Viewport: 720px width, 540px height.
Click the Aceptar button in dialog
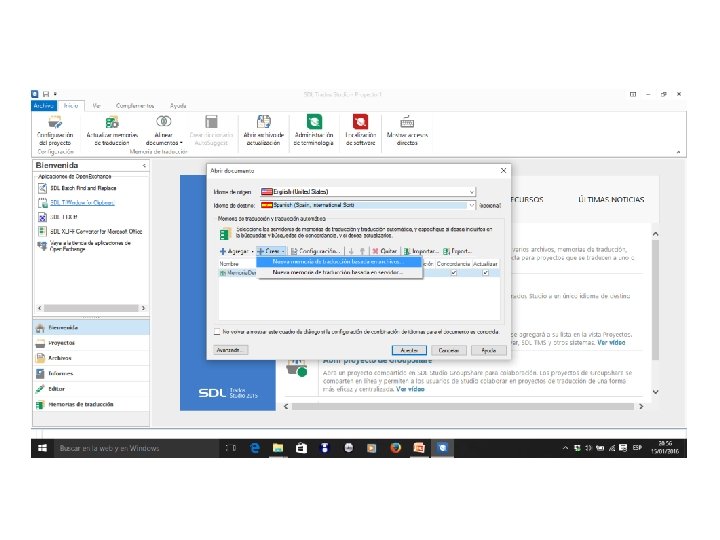[x=409, y=350]
